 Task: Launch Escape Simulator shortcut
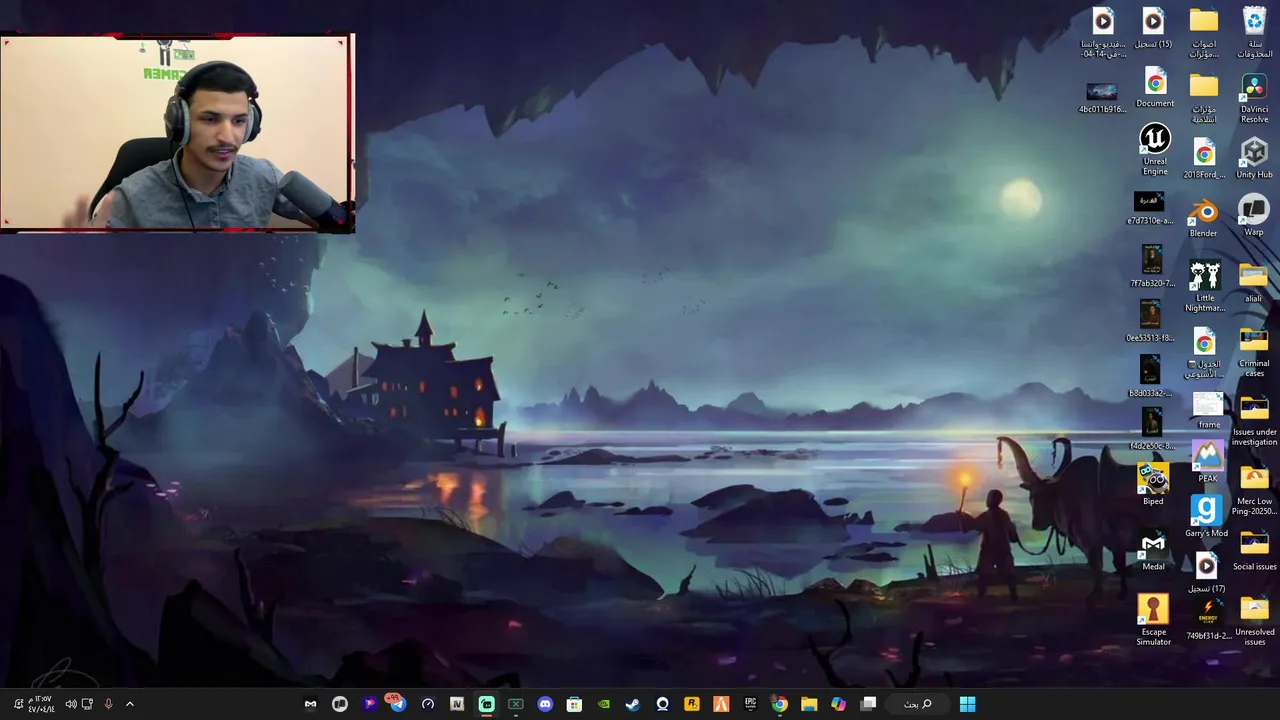(x=1153, y=620)
